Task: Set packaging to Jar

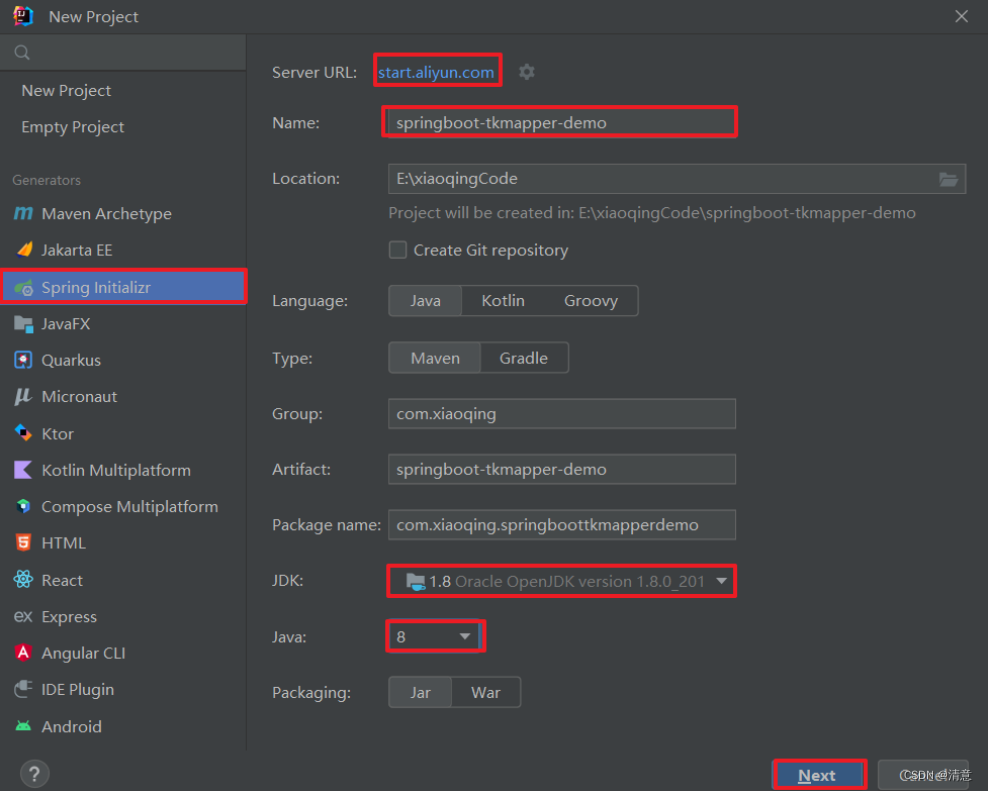Action: point(420,692)
